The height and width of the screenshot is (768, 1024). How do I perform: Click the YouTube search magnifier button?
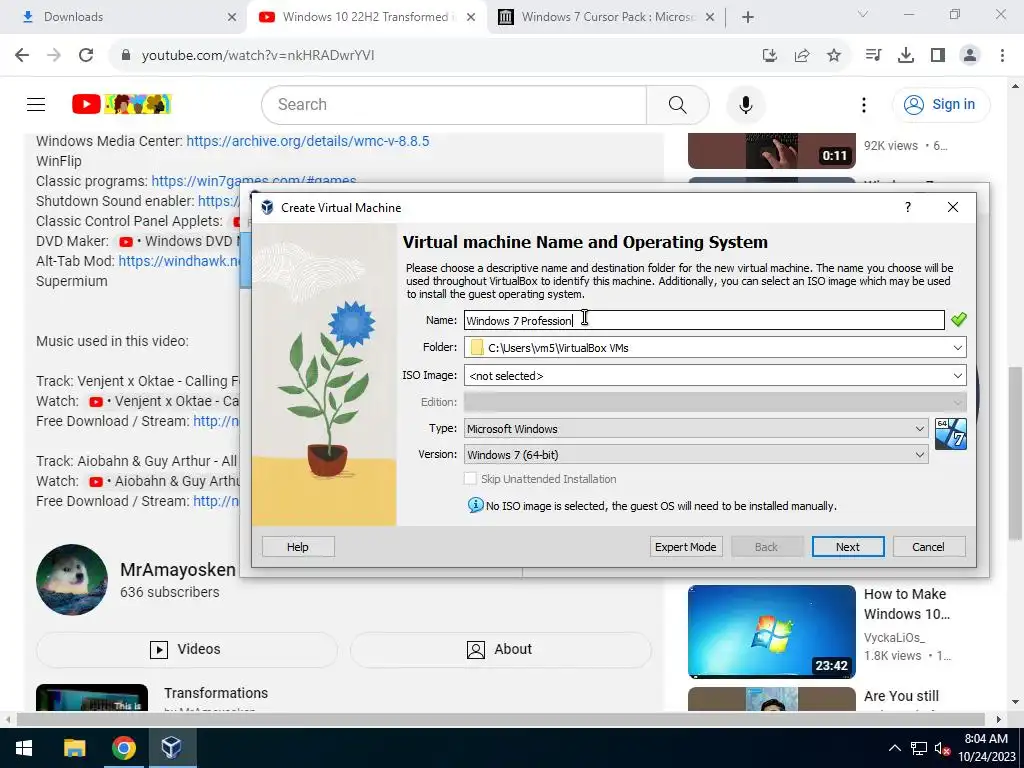pos(677,104)
